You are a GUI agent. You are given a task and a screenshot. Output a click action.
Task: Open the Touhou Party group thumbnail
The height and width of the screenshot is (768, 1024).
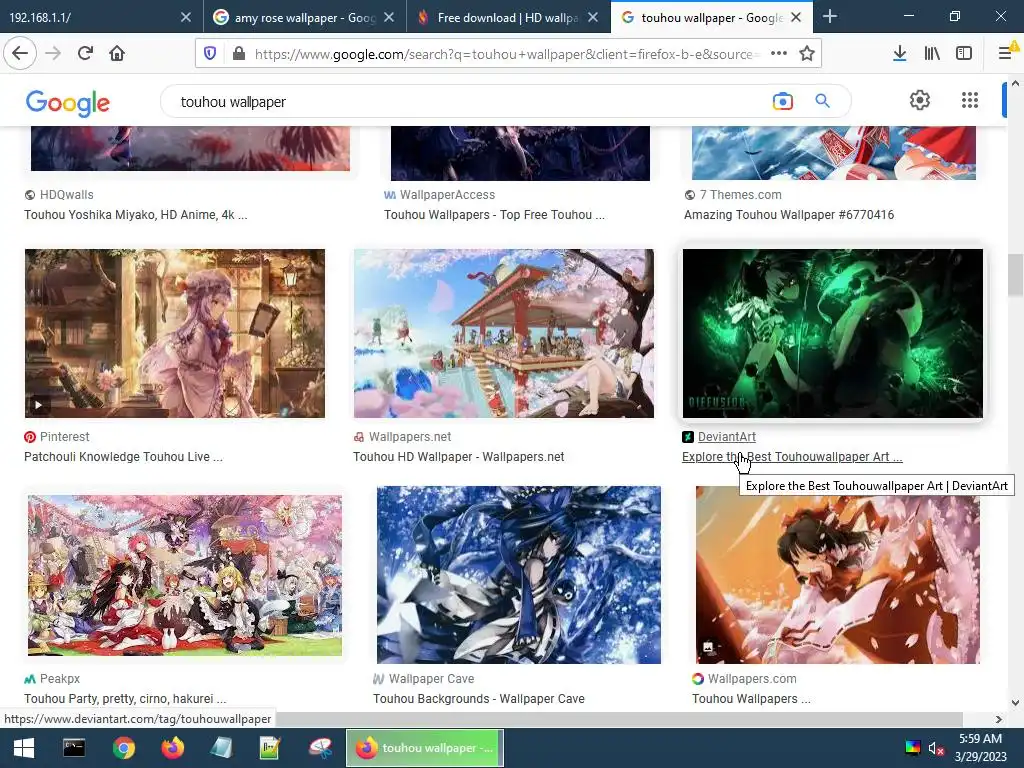(184, 575)
